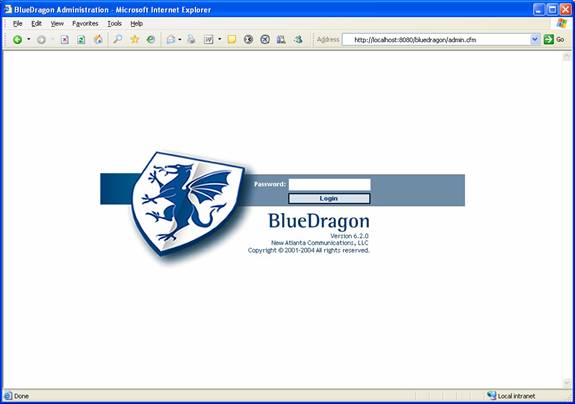Click the Stop page loading icon
This screenshot has height=404, width=575.
pyautogui.click(x=65, y=40)
